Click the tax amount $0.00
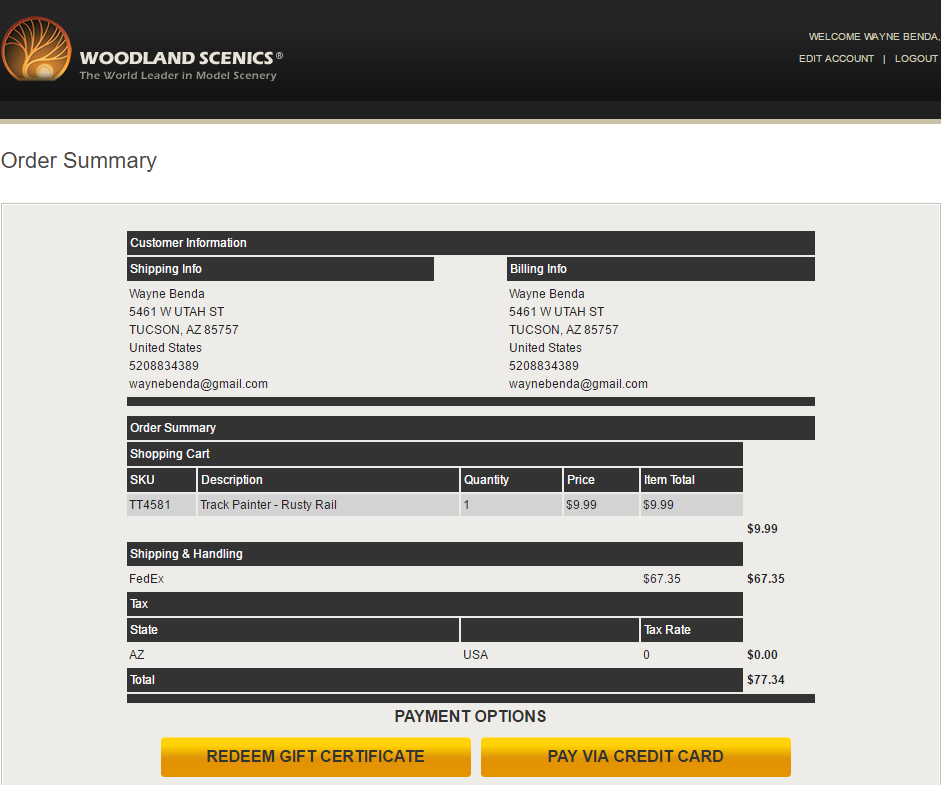 click(762, 655)
